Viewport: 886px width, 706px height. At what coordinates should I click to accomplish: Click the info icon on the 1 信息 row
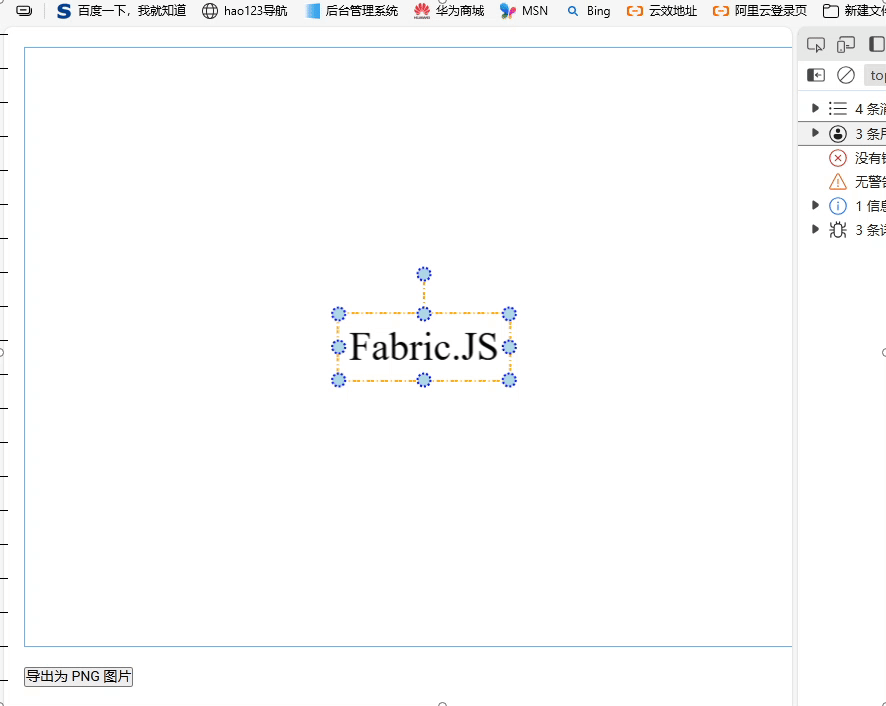pyautogui.click(x=838, y=205)
